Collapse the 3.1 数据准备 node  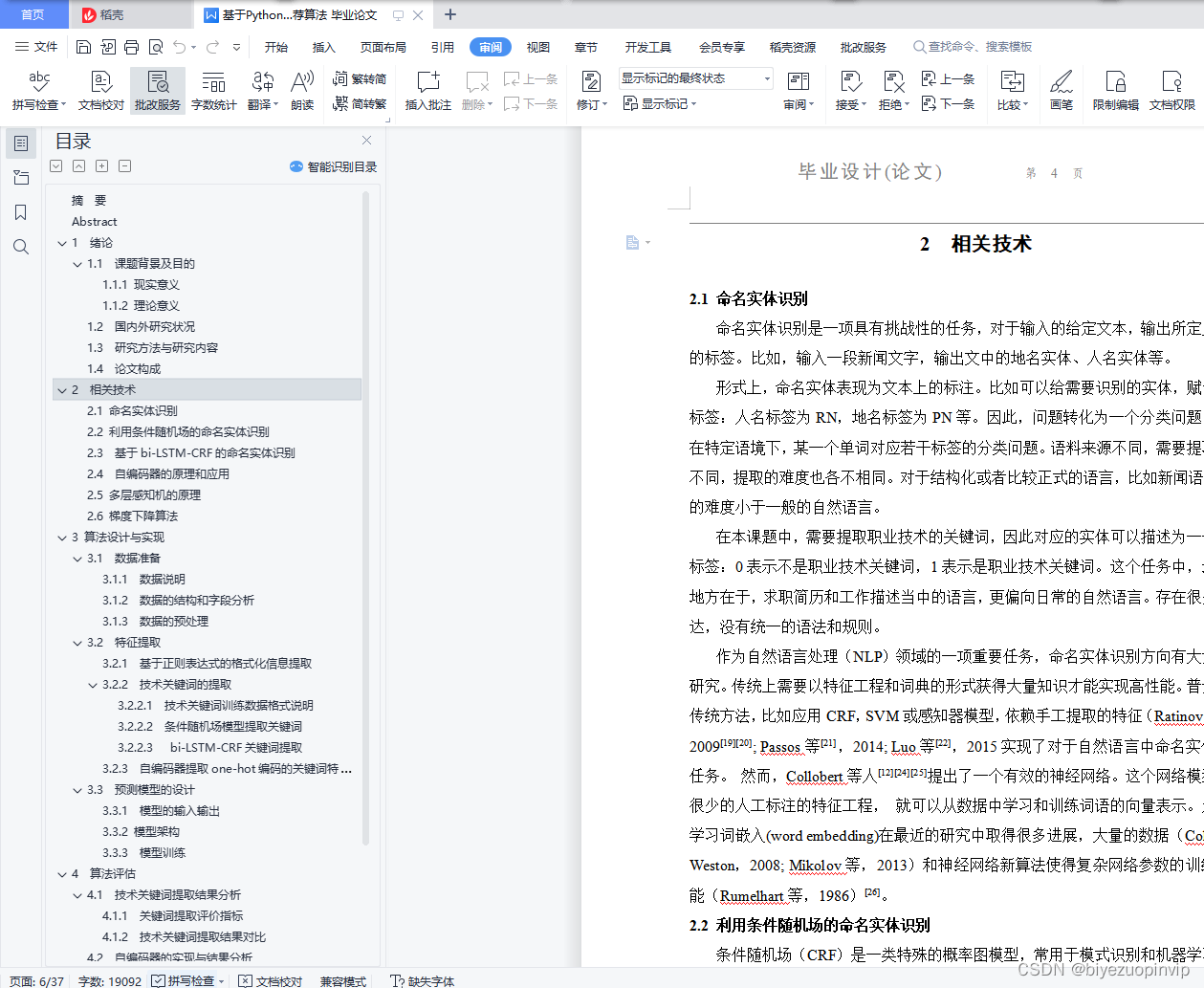click(77, 559)
